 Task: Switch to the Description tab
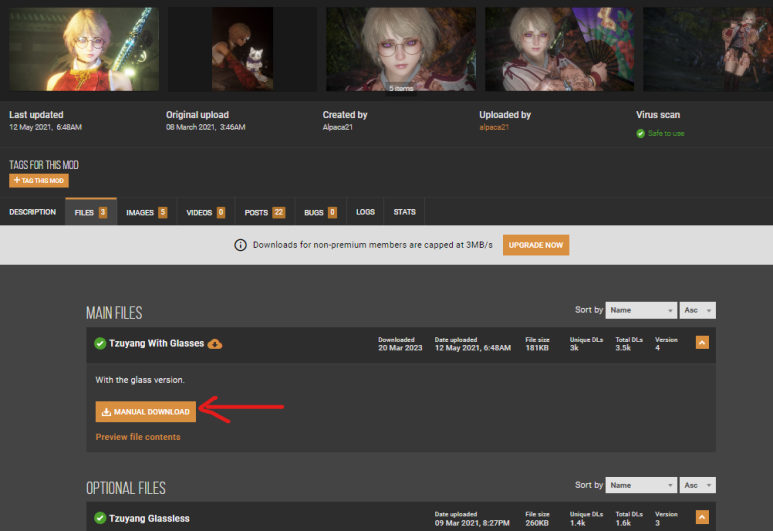pyautogui.click(x=33, y=212)
